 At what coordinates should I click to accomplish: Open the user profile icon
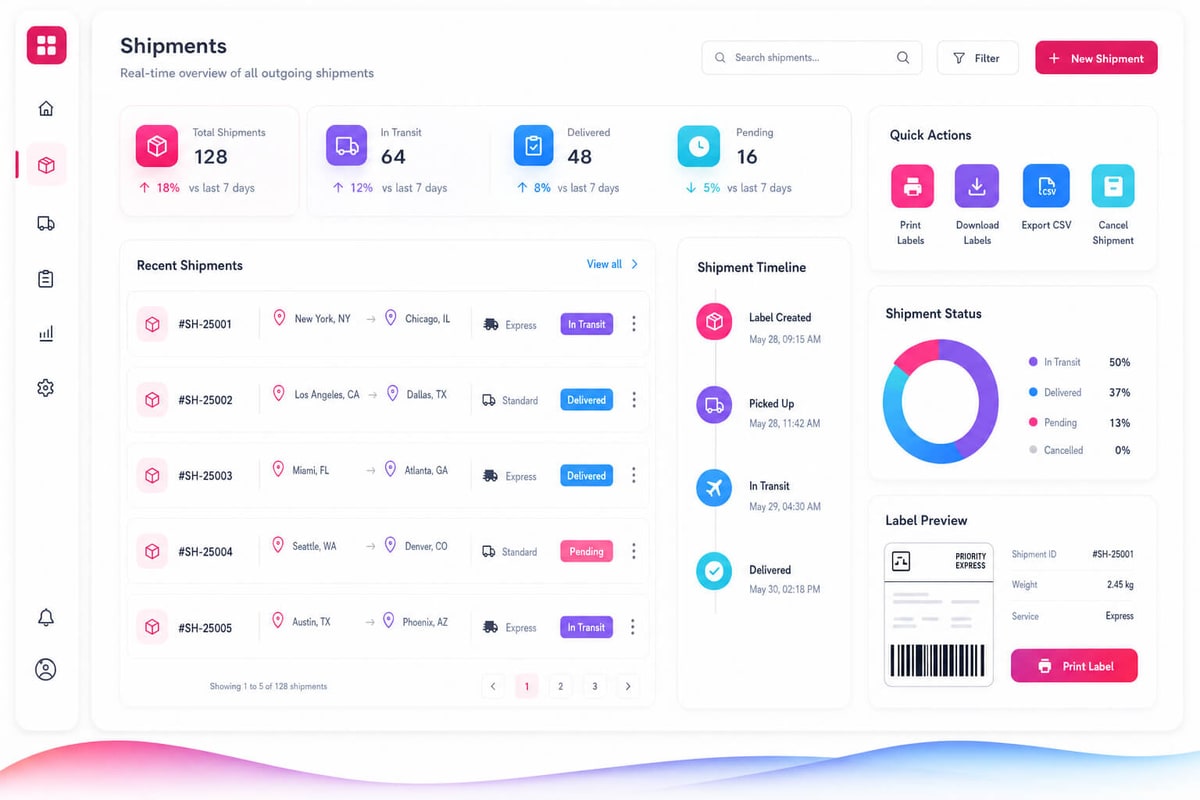pyautogui.click(x=46, y=669)
